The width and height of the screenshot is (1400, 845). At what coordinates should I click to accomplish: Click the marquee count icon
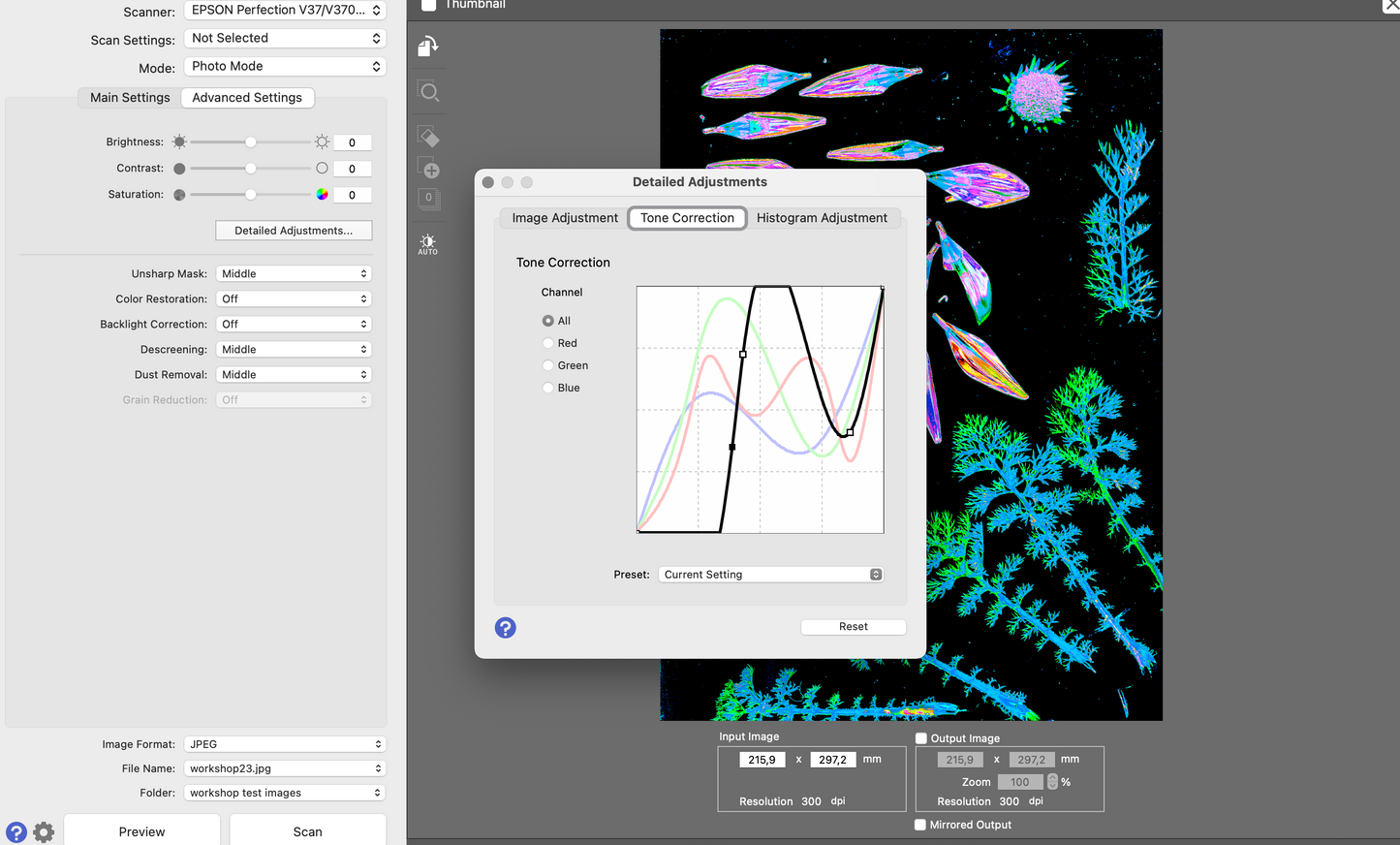428,199
